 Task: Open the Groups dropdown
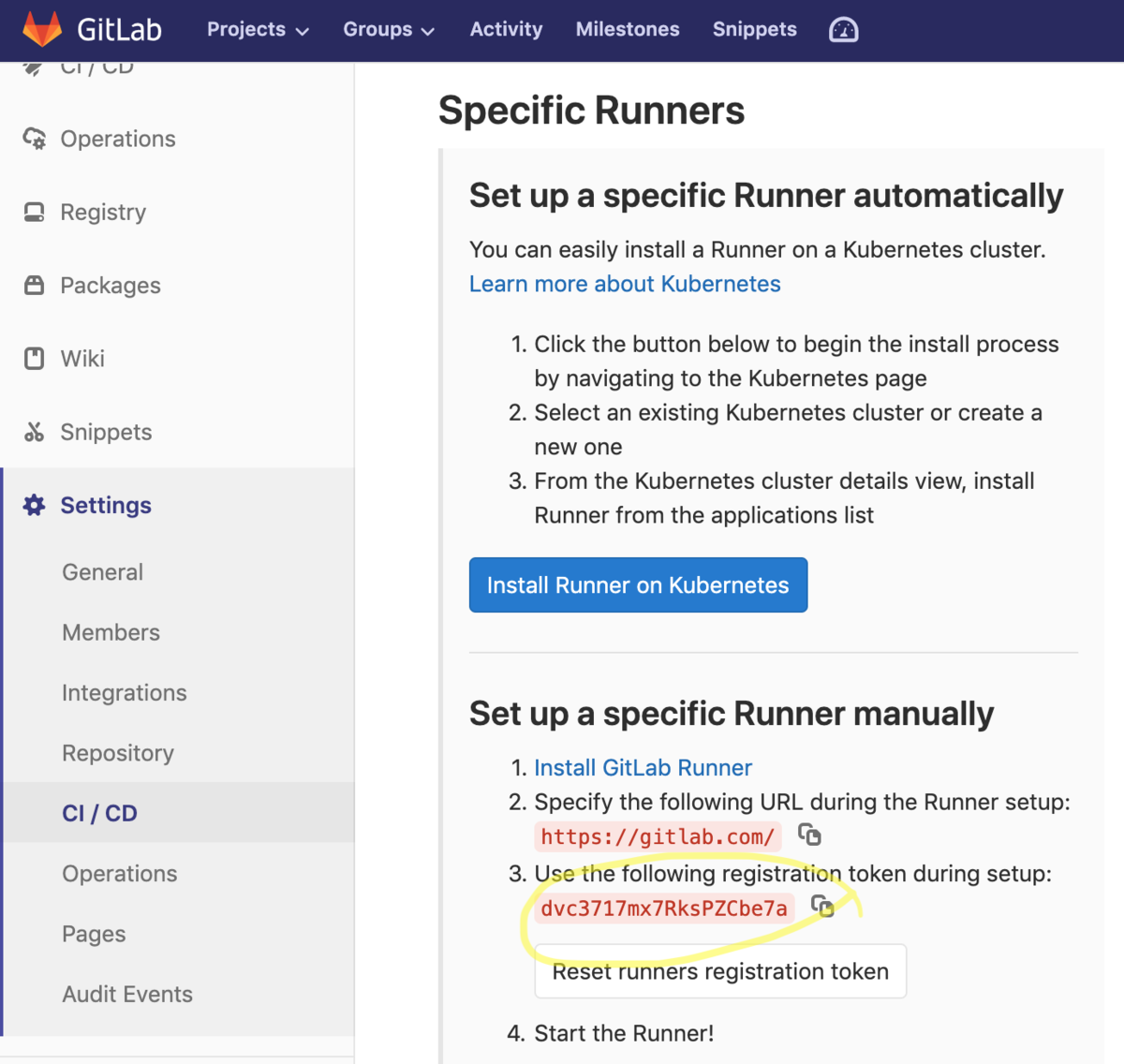pyautogui.click(x=389, y=29)
